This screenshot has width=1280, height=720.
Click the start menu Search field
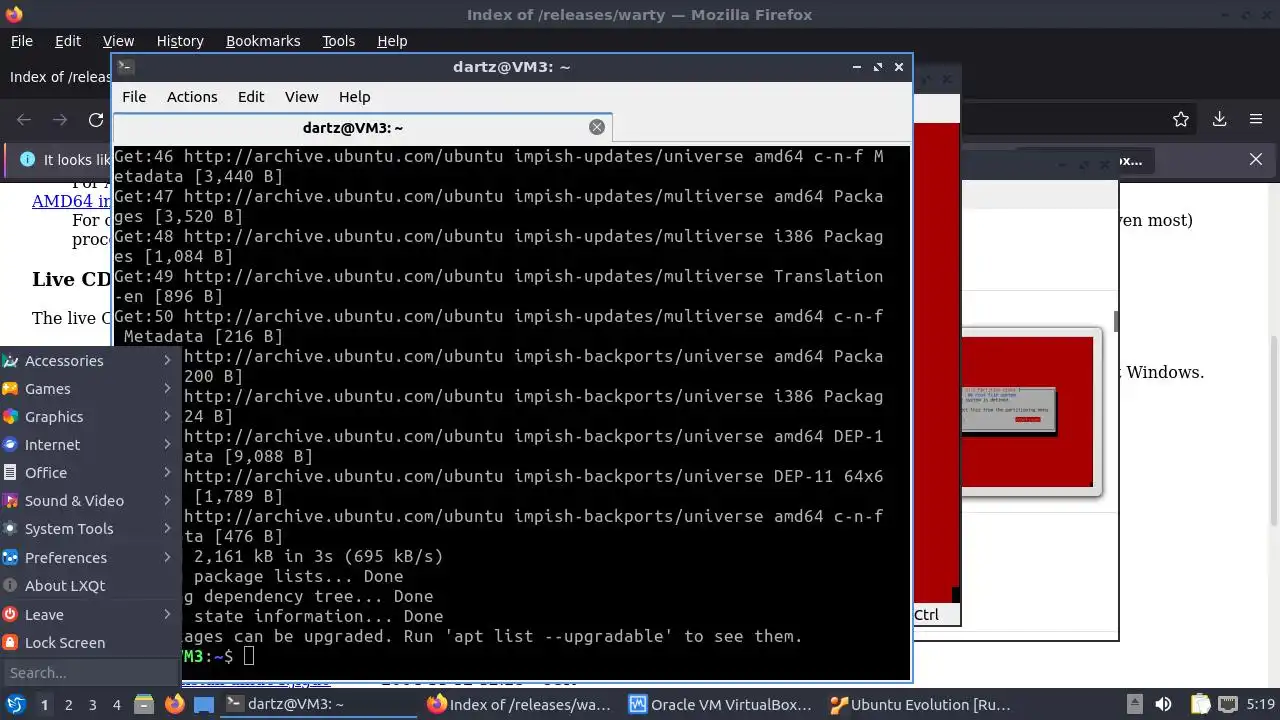90,673
